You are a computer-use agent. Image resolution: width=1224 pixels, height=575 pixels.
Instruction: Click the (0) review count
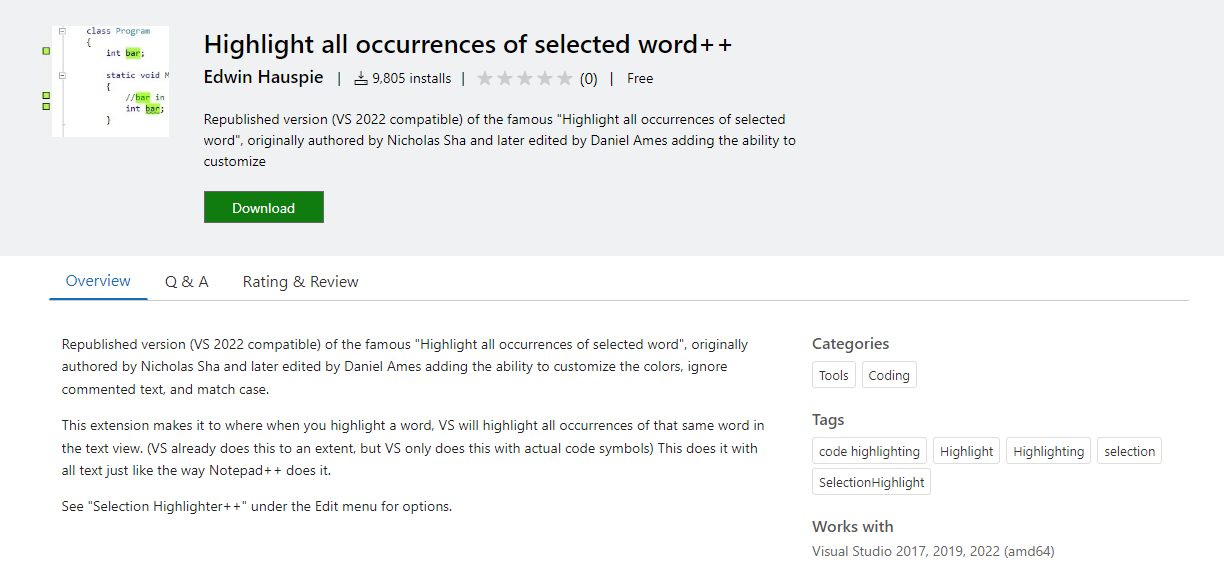click(x=589, y=78)
